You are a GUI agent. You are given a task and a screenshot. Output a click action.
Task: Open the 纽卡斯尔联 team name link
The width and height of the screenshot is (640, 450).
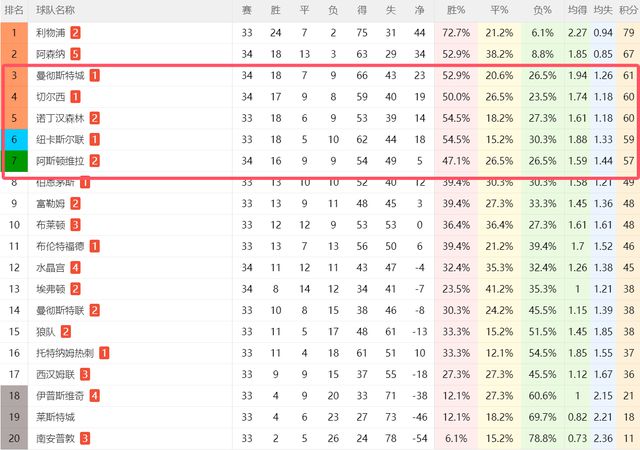pos(59,139)
